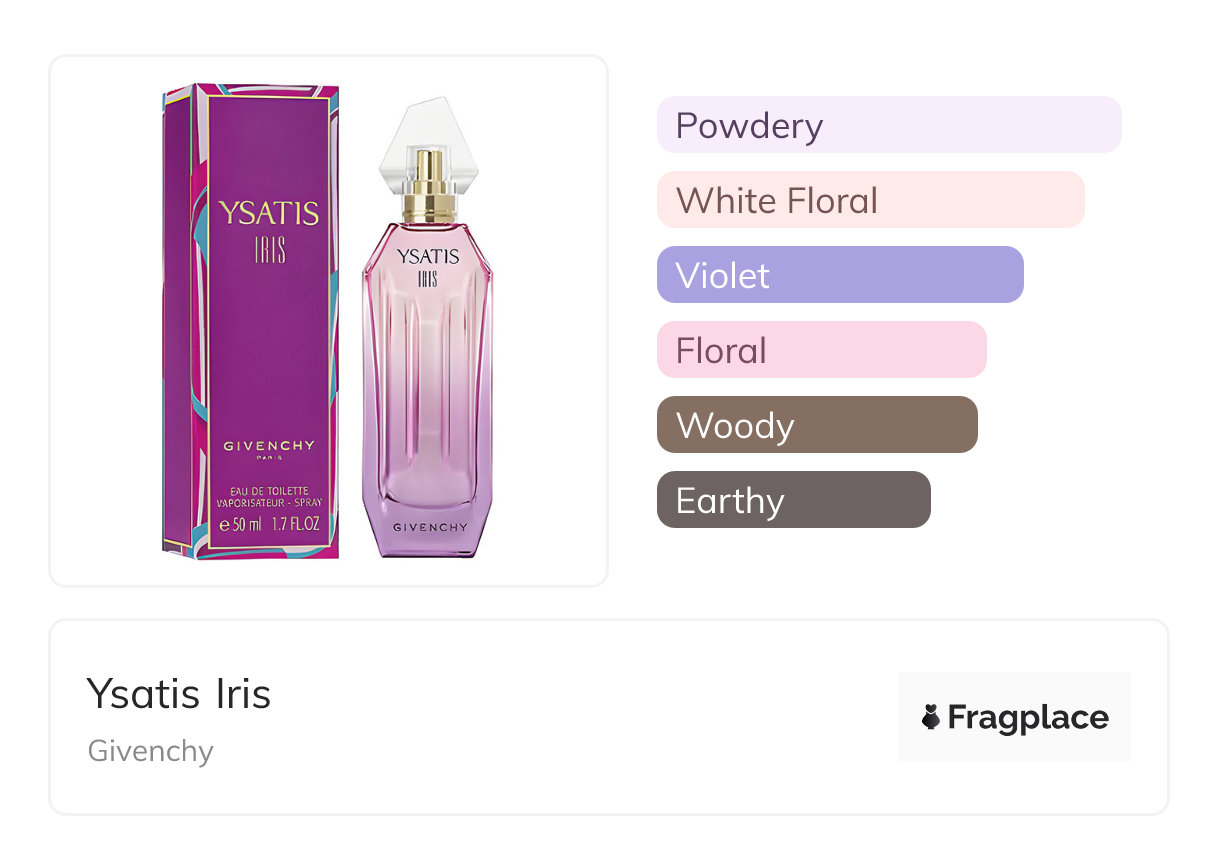Click YSATIS IRIS text on the box
The width and height of the screenshot is (1218, 864).
coord(268,229)
